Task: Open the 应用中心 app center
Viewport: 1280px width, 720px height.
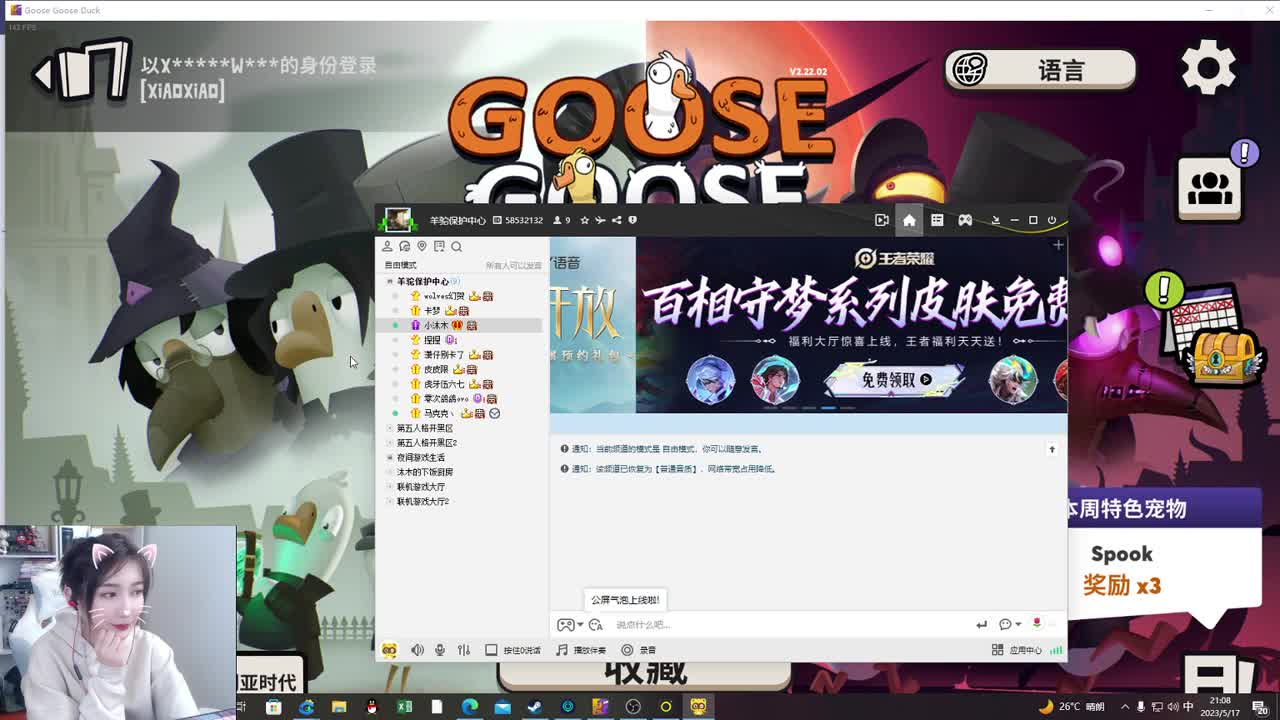Action: [1018, 650]
